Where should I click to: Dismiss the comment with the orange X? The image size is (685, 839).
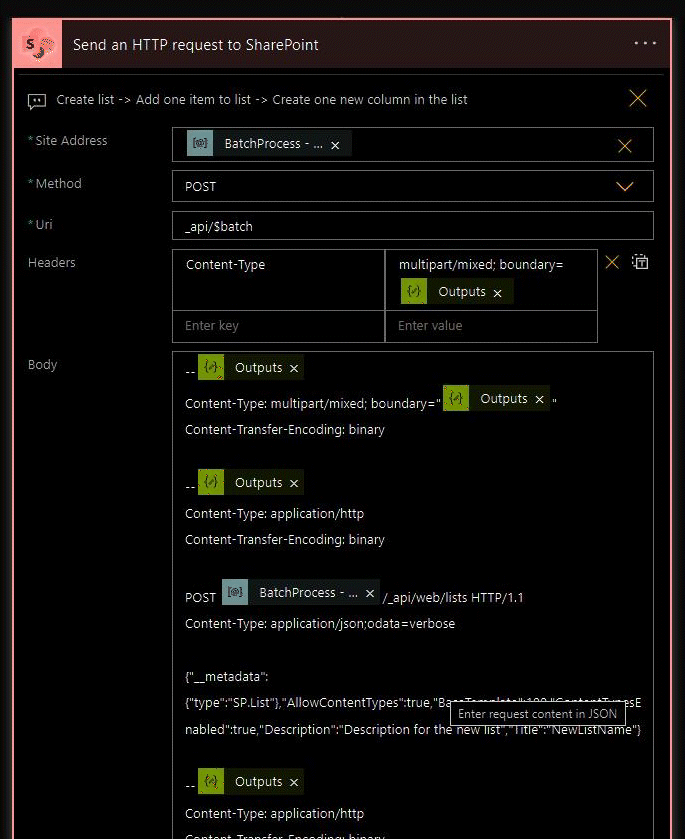[637, 98]
